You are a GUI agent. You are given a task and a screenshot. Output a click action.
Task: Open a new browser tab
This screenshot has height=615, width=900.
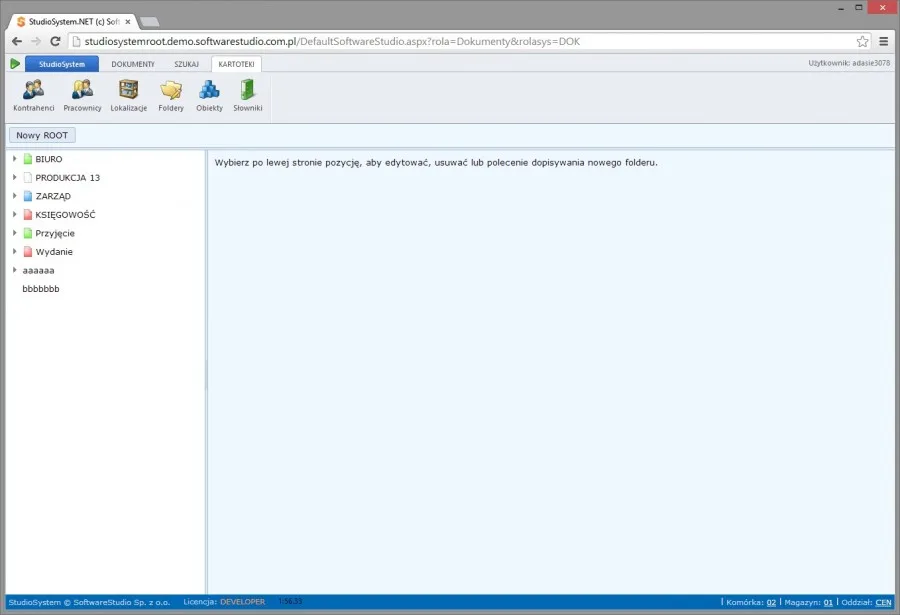tap(150, 22)
